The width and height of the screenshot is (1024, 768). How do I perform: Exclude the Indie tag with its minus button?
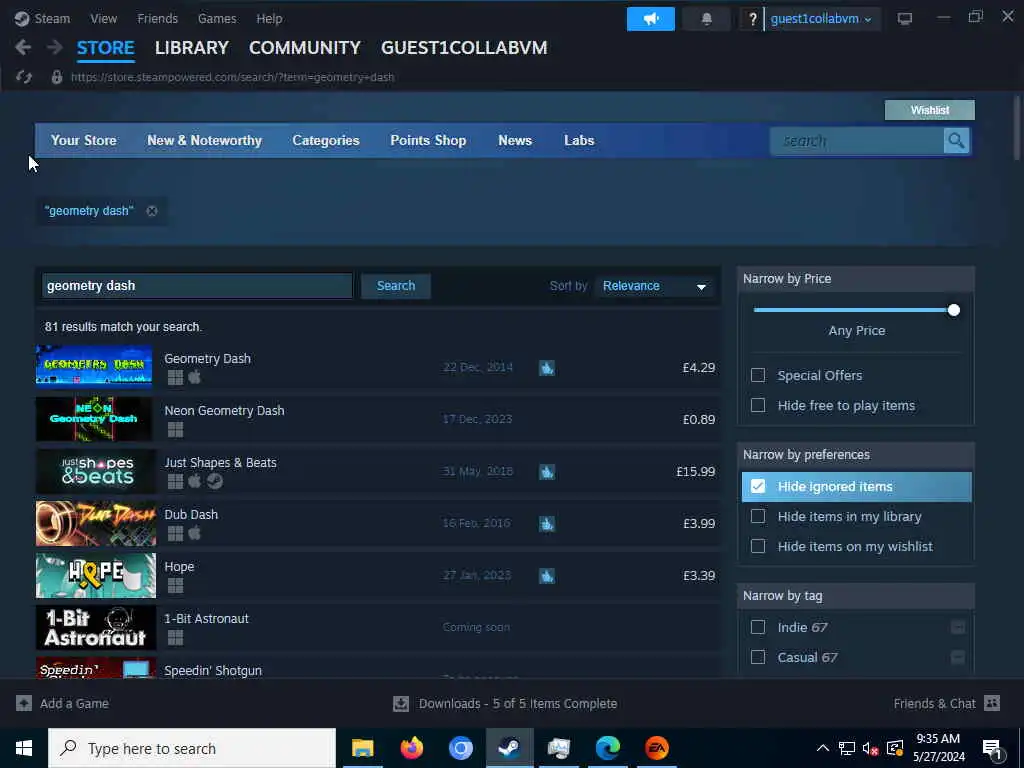tap(957, 628)
